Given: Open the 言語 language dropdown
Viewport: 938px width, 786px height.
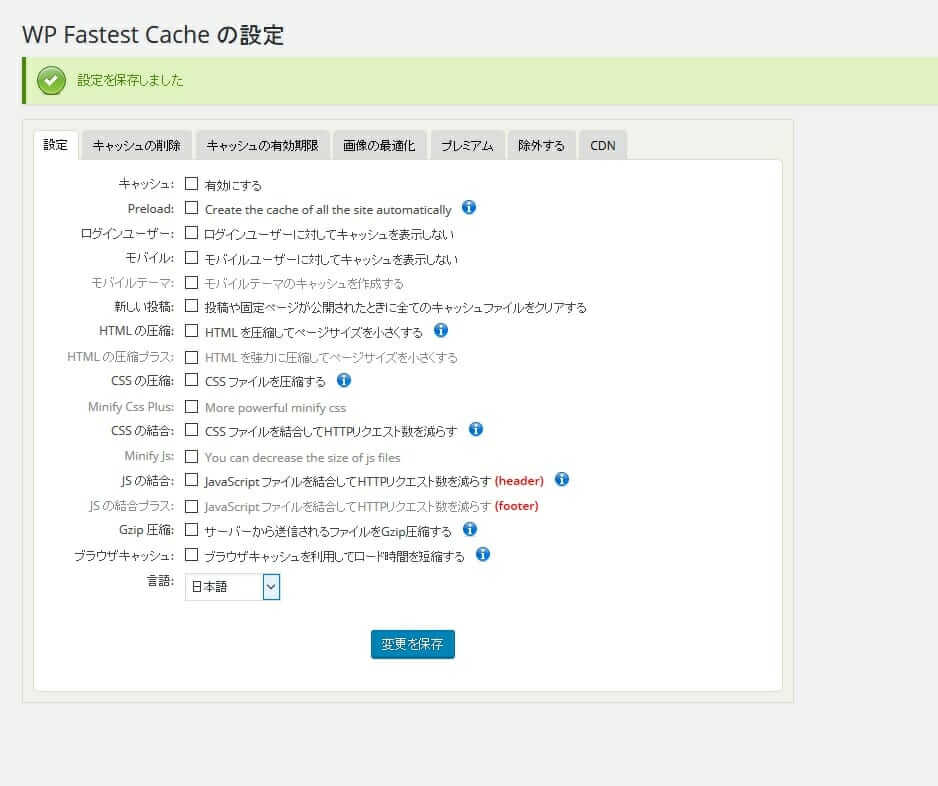Looking at the screenshot, I should (x=232, y=587).
